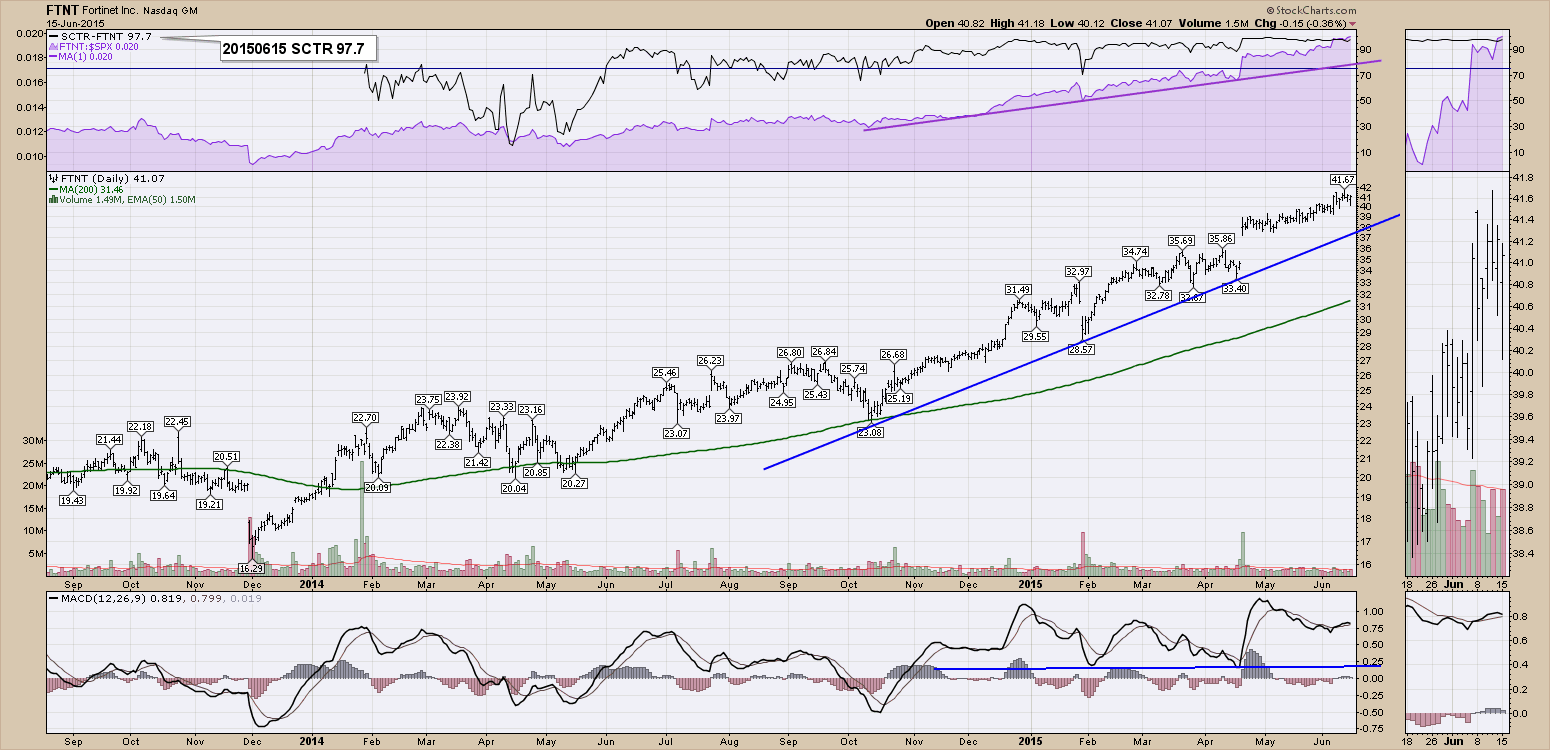Click the 26.84 price label
Screen dimensions: 1550x750
[x=825, y=351]
